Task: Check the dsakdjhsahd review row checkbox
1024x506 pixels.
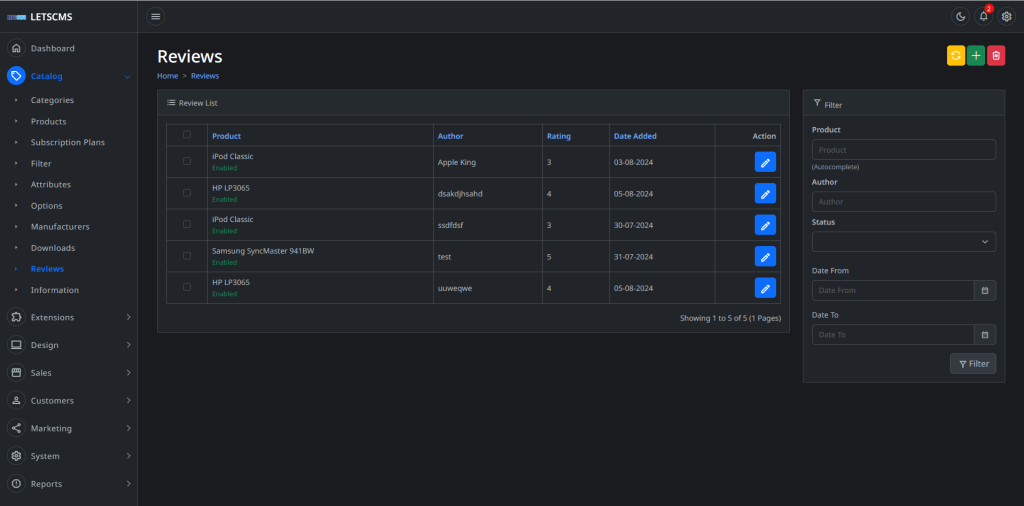Action: pos(187,193)
